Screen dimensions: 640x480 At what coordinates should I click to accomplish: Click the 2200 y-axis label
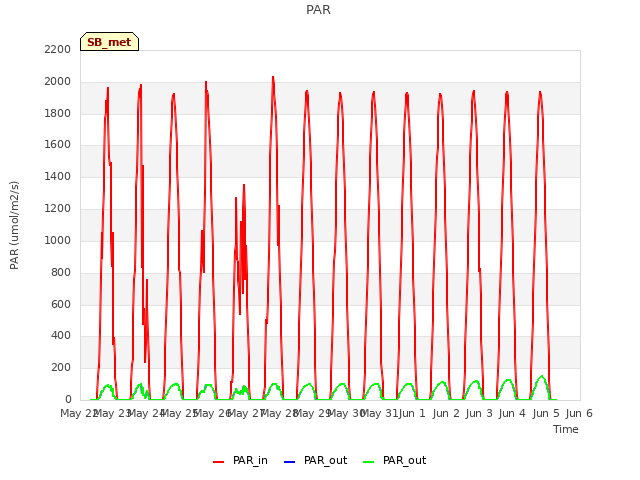[58, 49]
